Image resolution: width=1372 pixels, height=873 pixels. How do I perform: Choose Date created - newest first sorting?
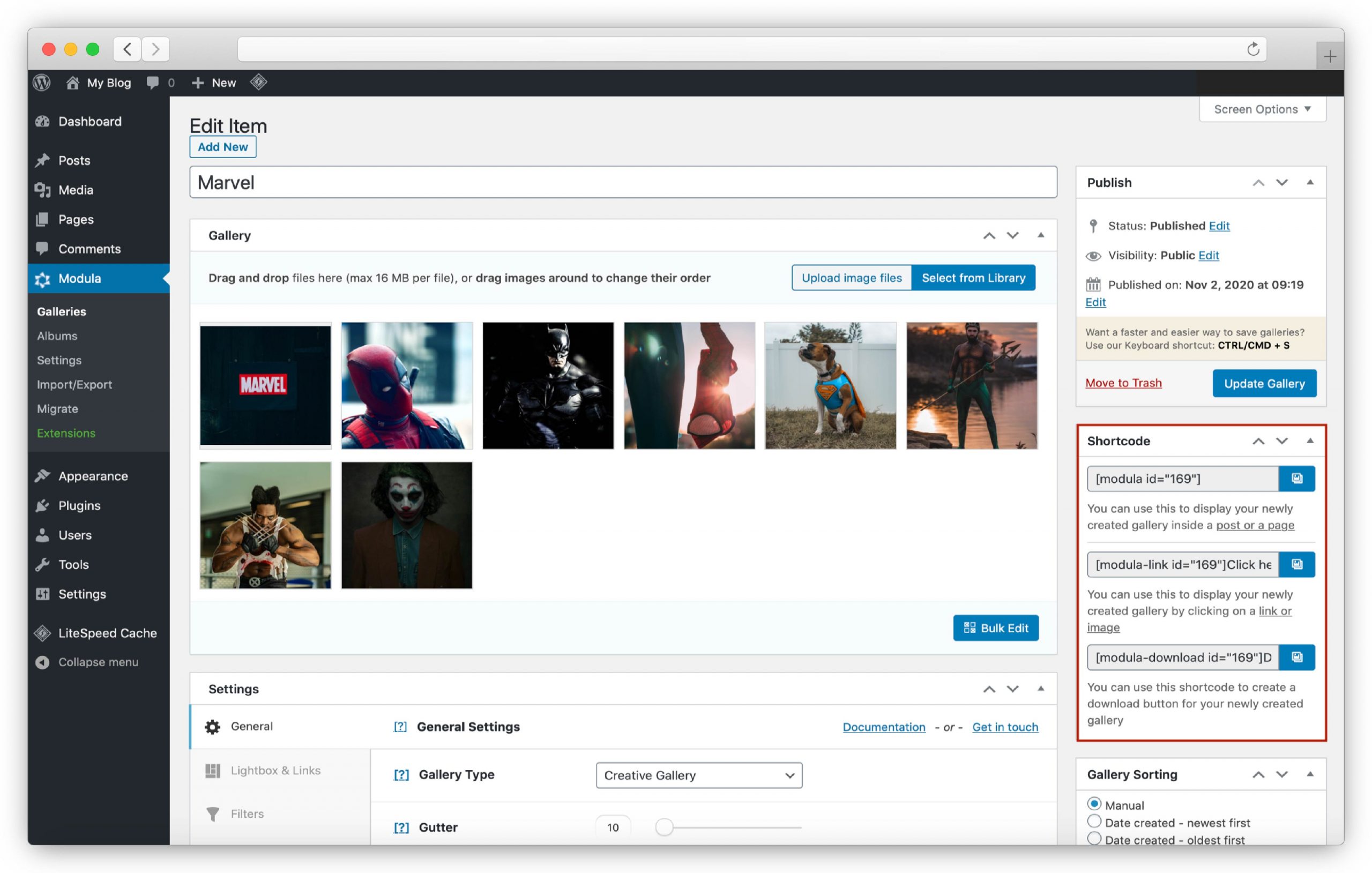pyautogui.click(x=1093, y=821)
